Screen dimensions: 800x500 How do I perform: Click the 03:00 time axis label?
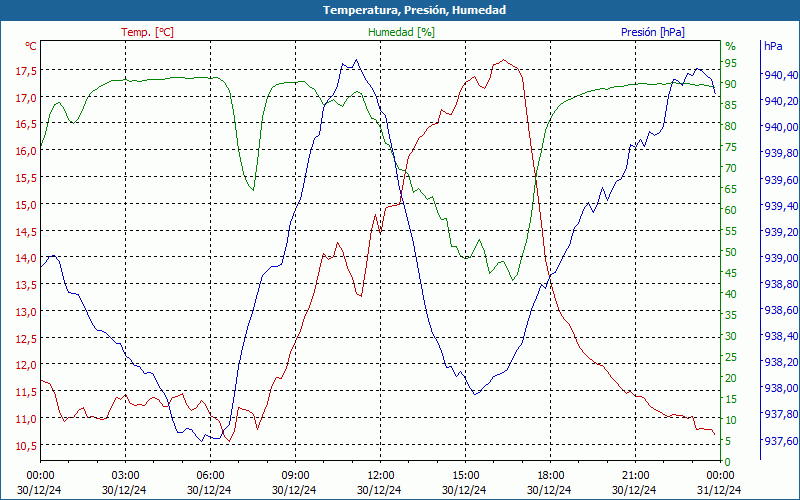[124, 476]
